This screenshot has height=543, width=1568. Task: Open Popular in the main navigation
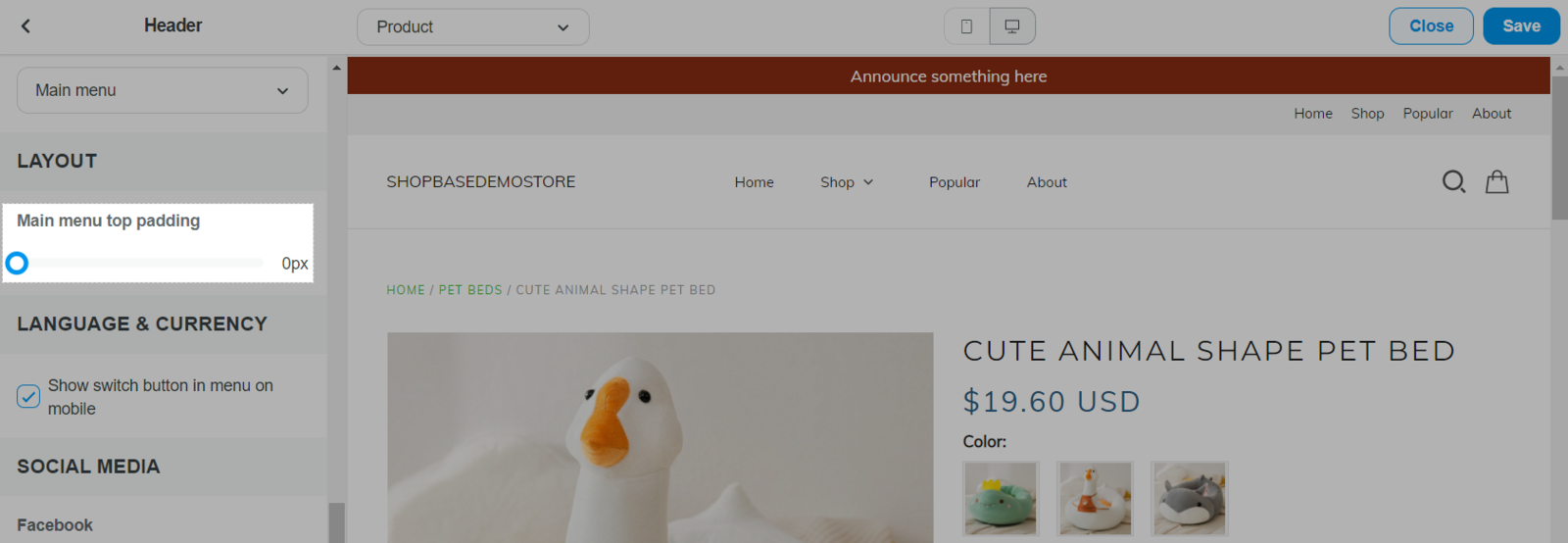pyautogui.click(x=954, y=182)
